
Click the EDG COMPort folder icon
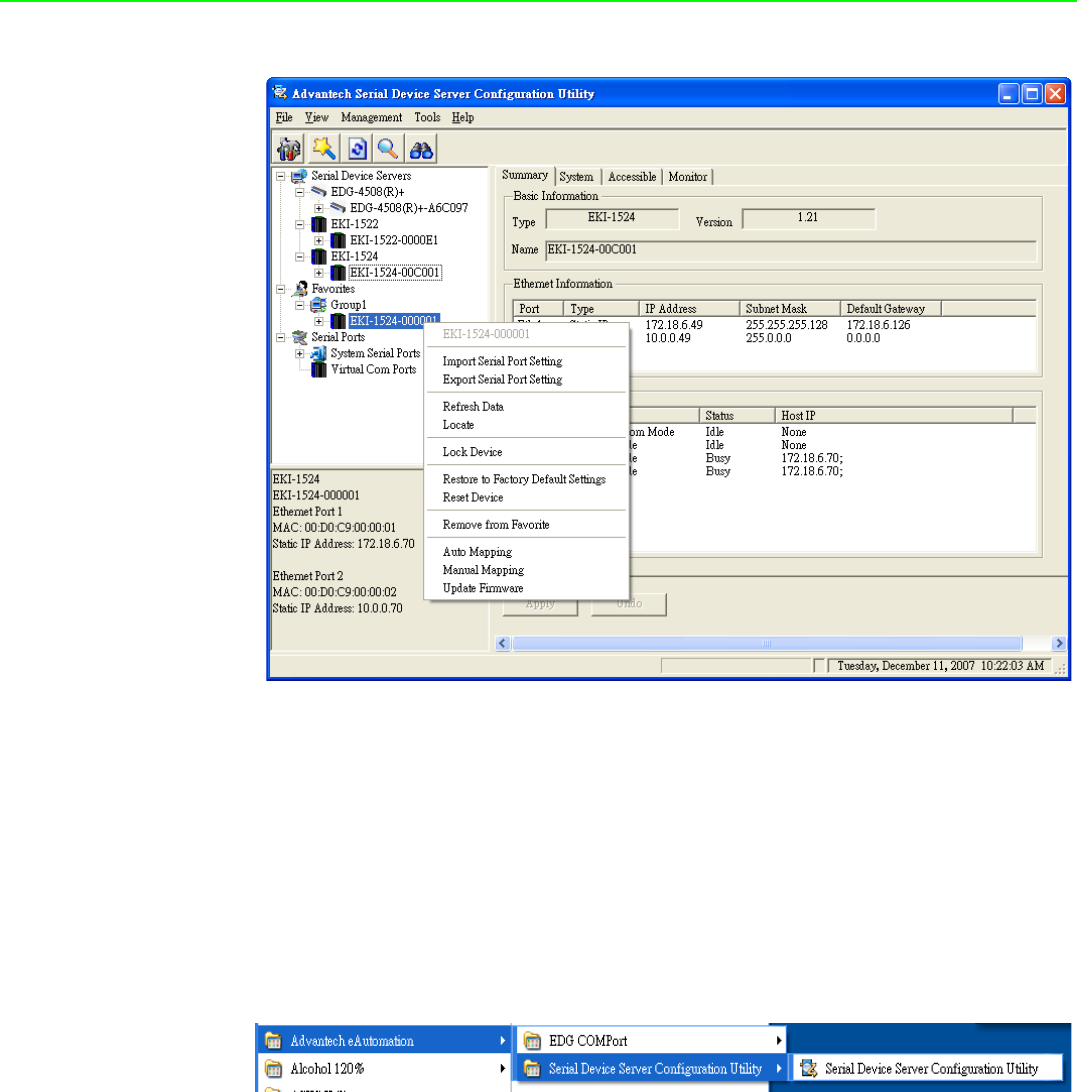(532, 1041)
